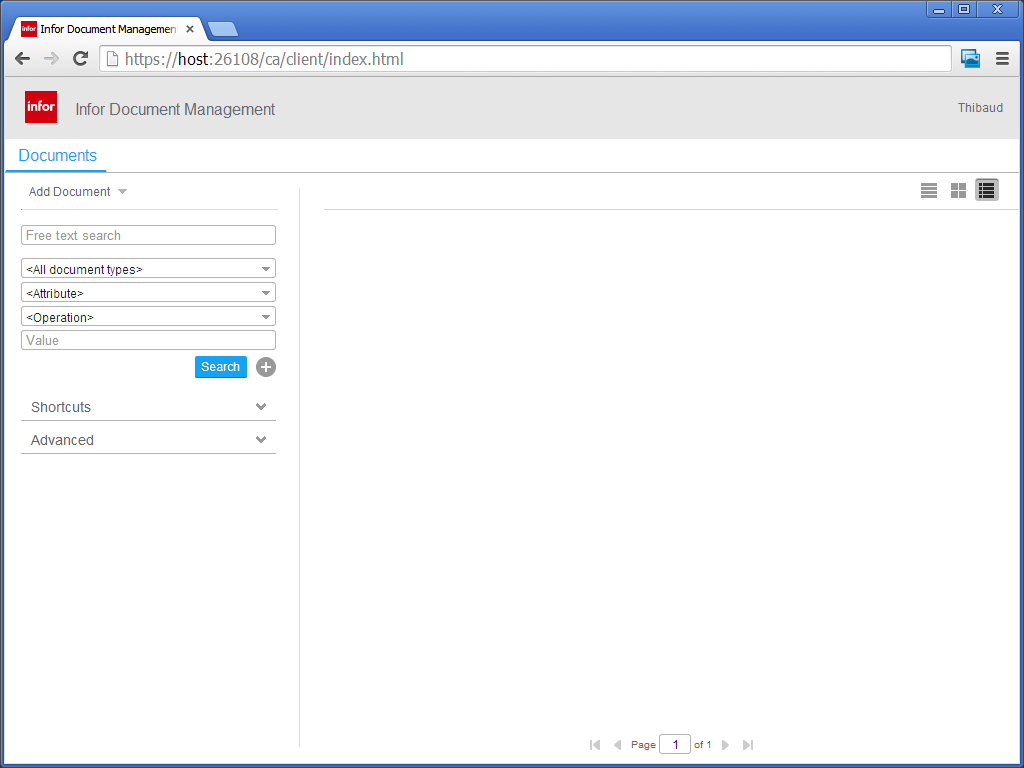Expand the Advanced section

click(x=148, y=440)
